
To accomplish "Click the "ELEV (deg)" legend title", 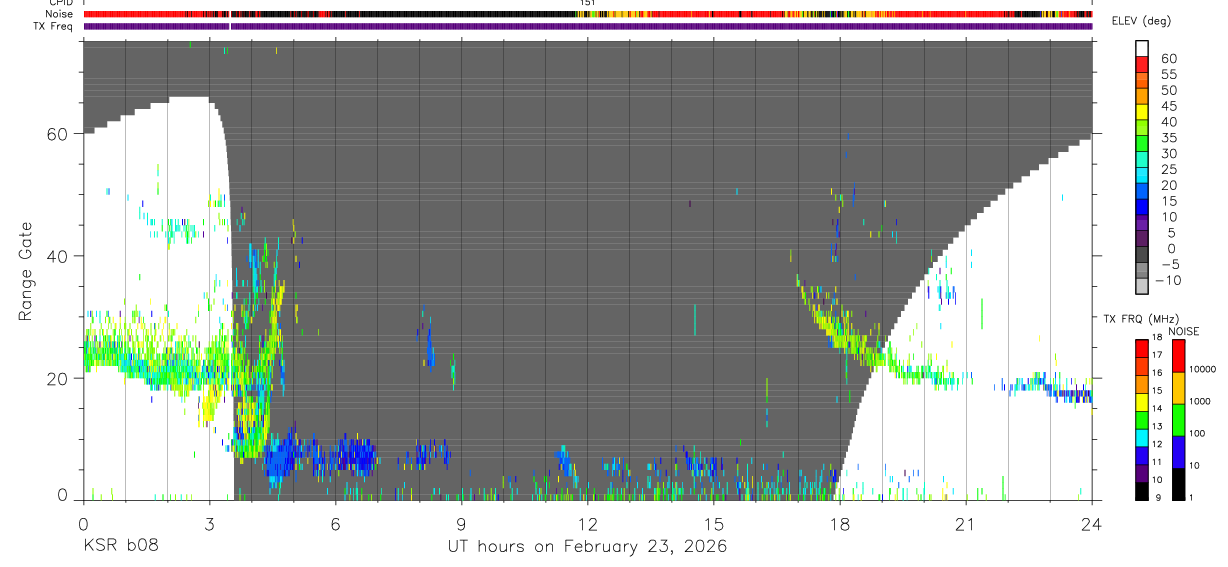I will pos(1141,21).
